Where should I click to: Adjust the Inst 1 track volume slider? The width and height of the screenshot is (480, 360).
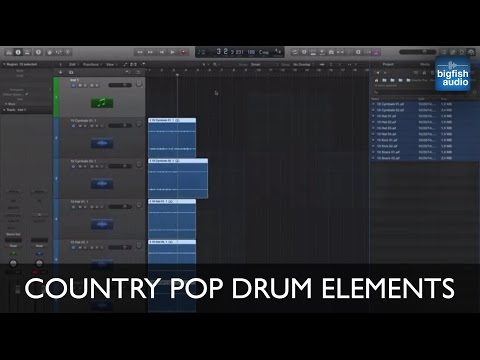point(120,85)
